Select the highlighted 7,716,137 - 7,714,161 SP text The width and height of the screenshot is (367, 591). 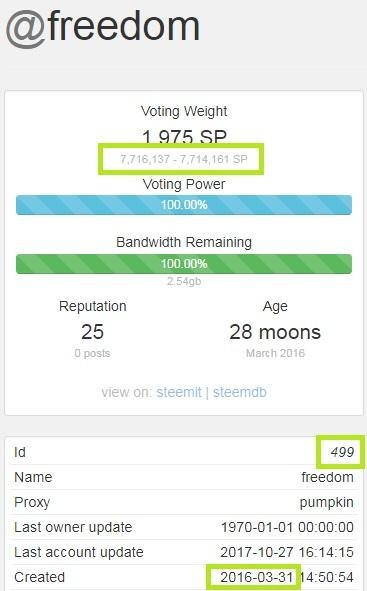[184, 159]
